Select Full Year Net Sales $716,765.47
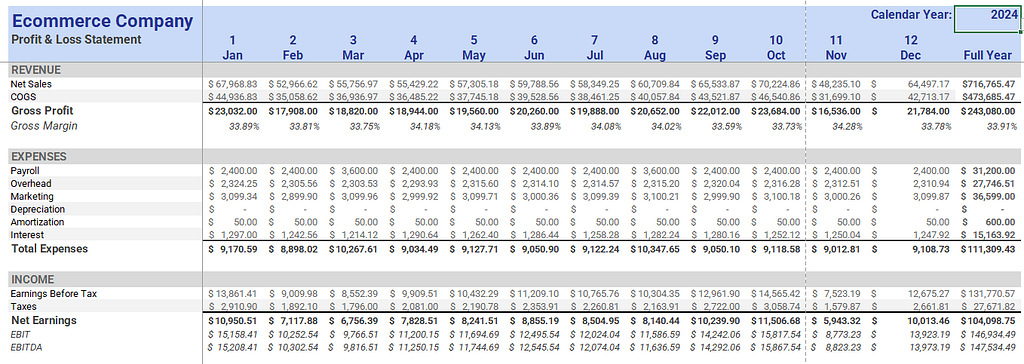The height and width of the screenshot is (364, 1024). coord(989,84)
